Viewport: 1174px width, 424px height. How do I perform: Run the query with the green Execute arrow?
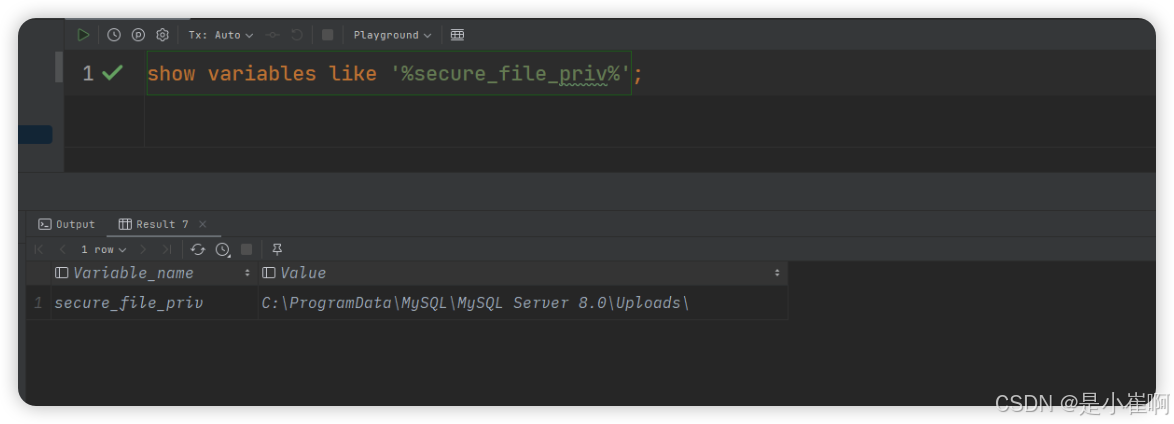click(x=83, y=34)
